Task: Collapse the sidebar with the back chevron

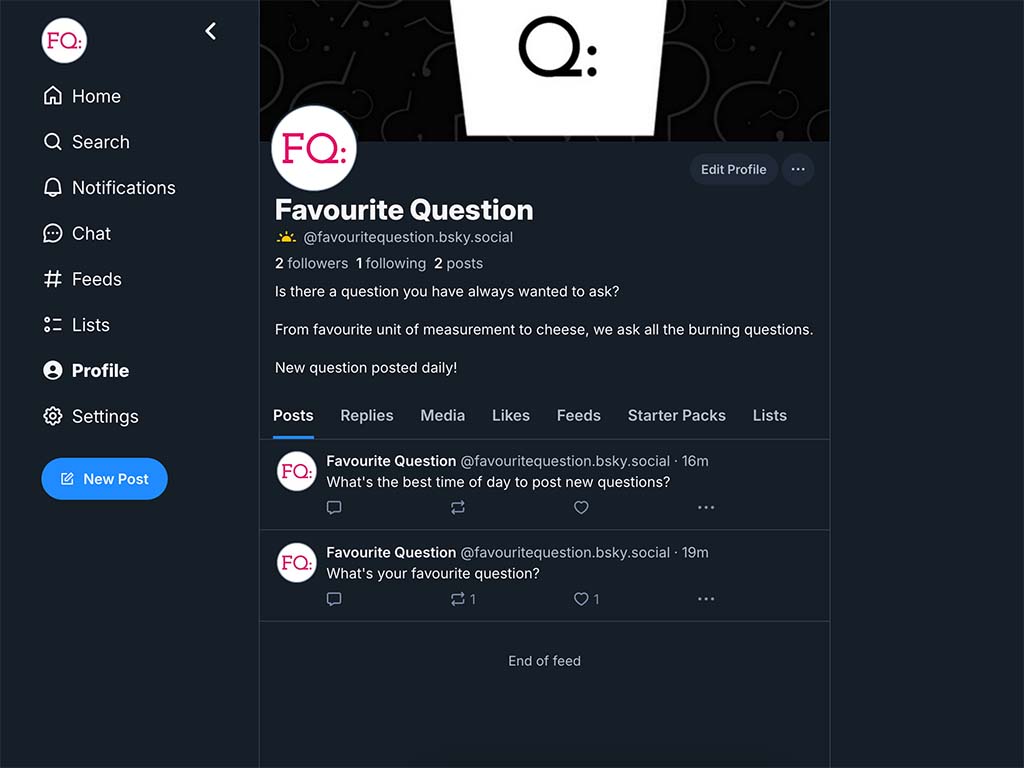Action: (x=210, y=31)
